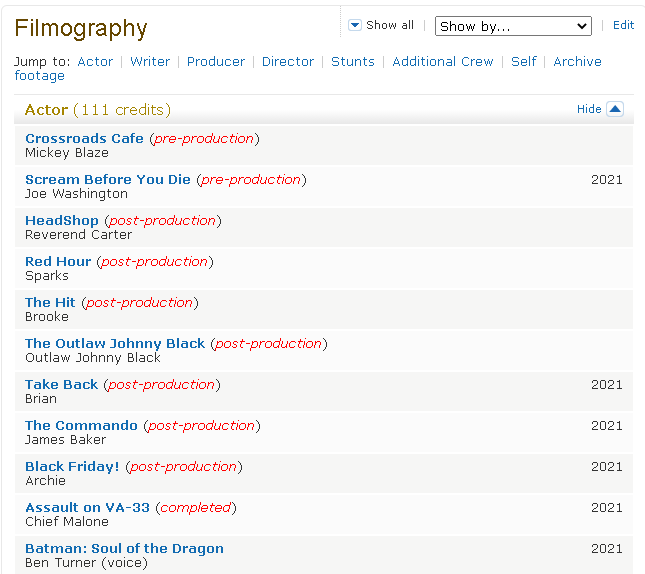Jump to the Writer section

150,61
